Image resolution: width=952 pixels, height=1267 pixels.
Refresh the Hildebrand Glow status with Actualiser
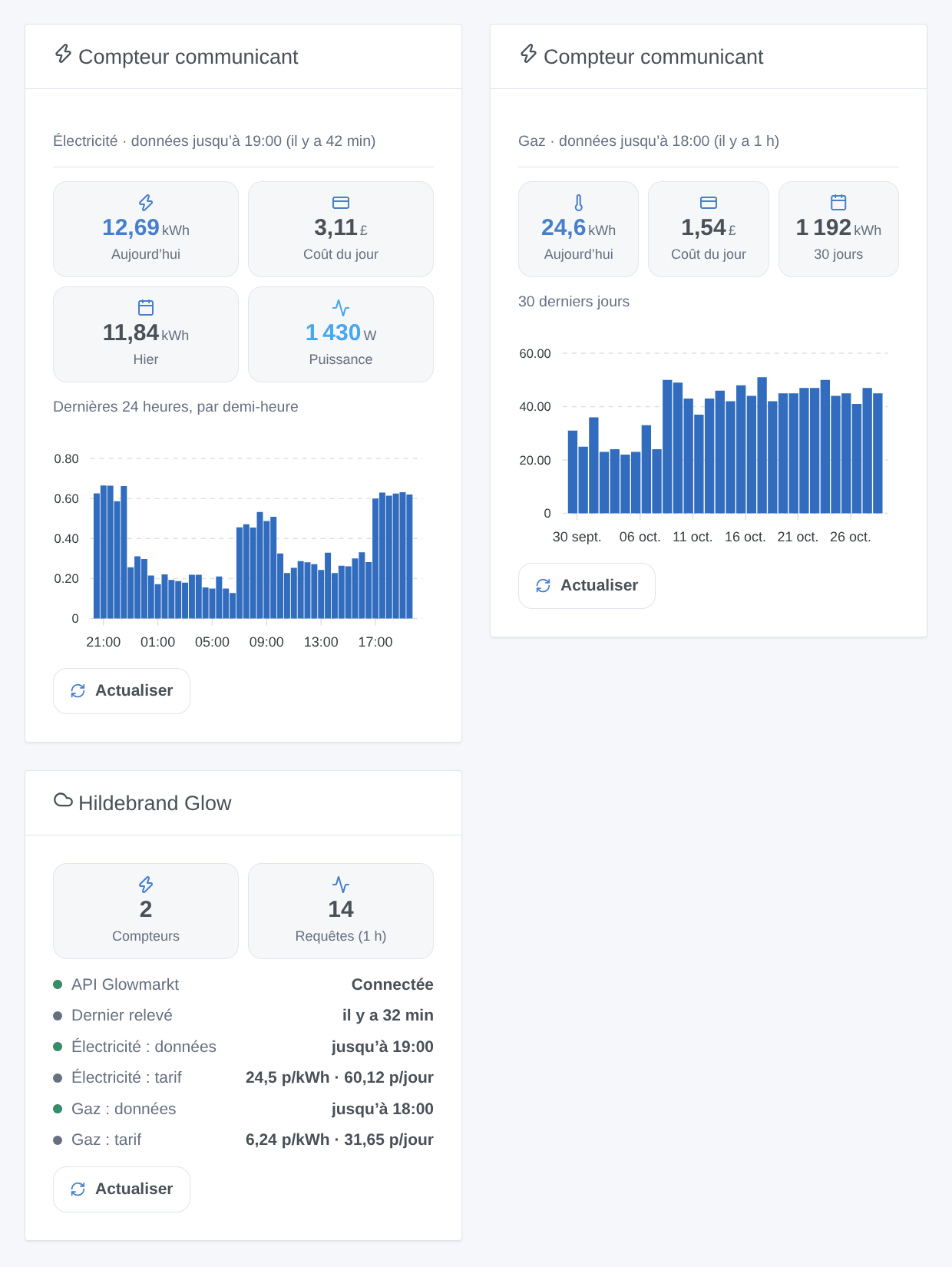coord(121,1189)
